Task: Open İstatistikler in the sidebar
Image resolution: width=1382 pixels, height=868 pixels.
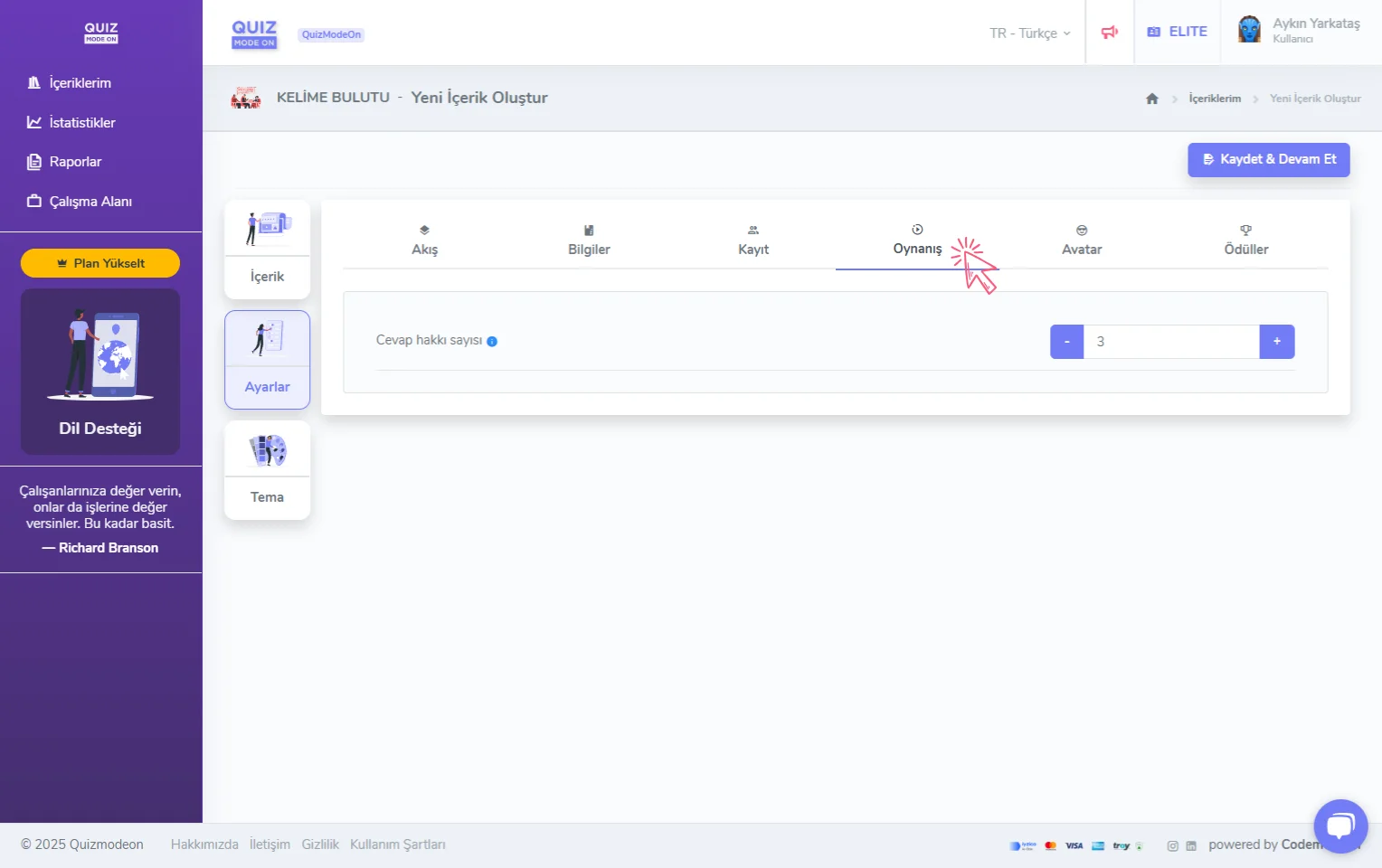Action: point(81,122)
